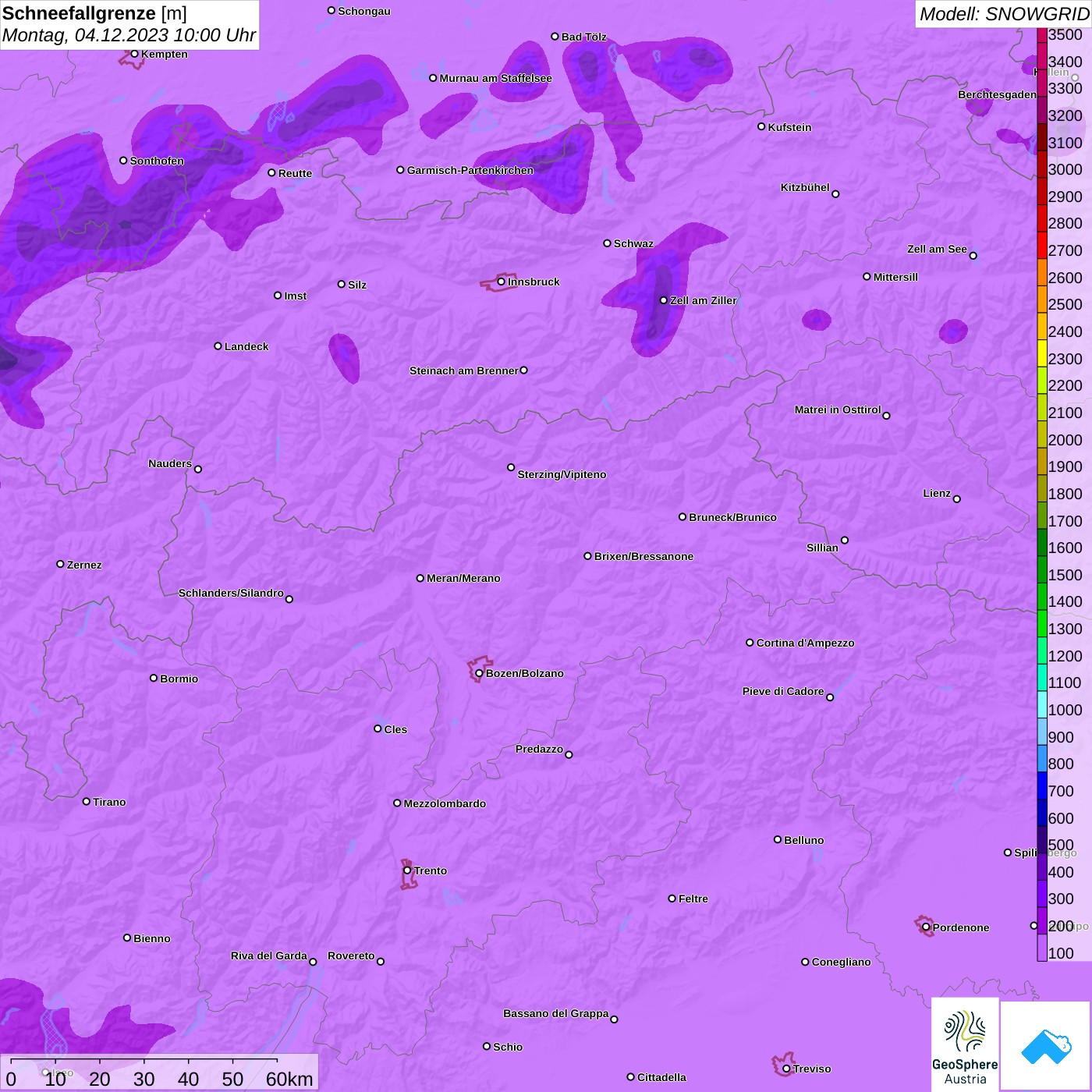This screenshot has height=1092, width=1092.
Task: Click the 60km scale bar label
Action: coord(289,1079)
